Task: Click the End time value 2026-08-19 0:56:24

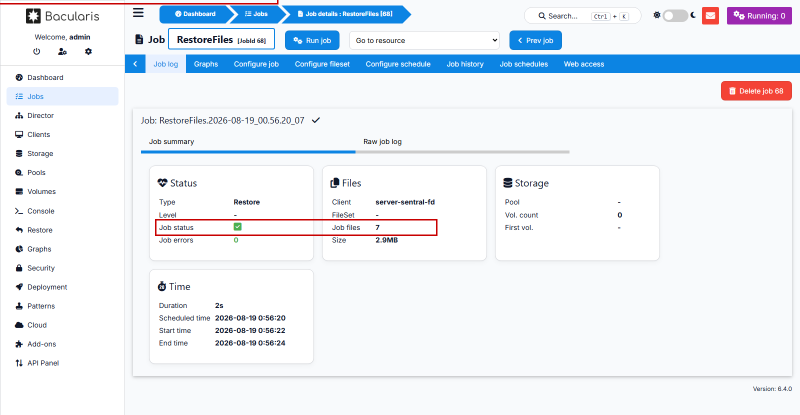Action: (x=250, y=343)
